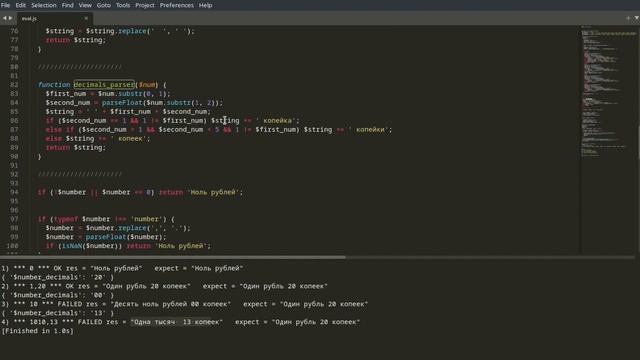Click parseFloat on line 84
Viewport: 640px width, 360px height.
click(122, 102)
